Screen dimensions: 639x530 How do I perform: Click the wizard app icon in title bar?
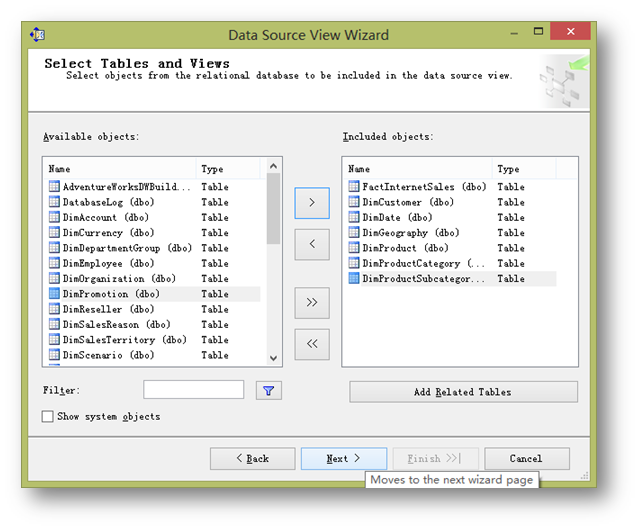pyautogui.click(x=37, y=35)
